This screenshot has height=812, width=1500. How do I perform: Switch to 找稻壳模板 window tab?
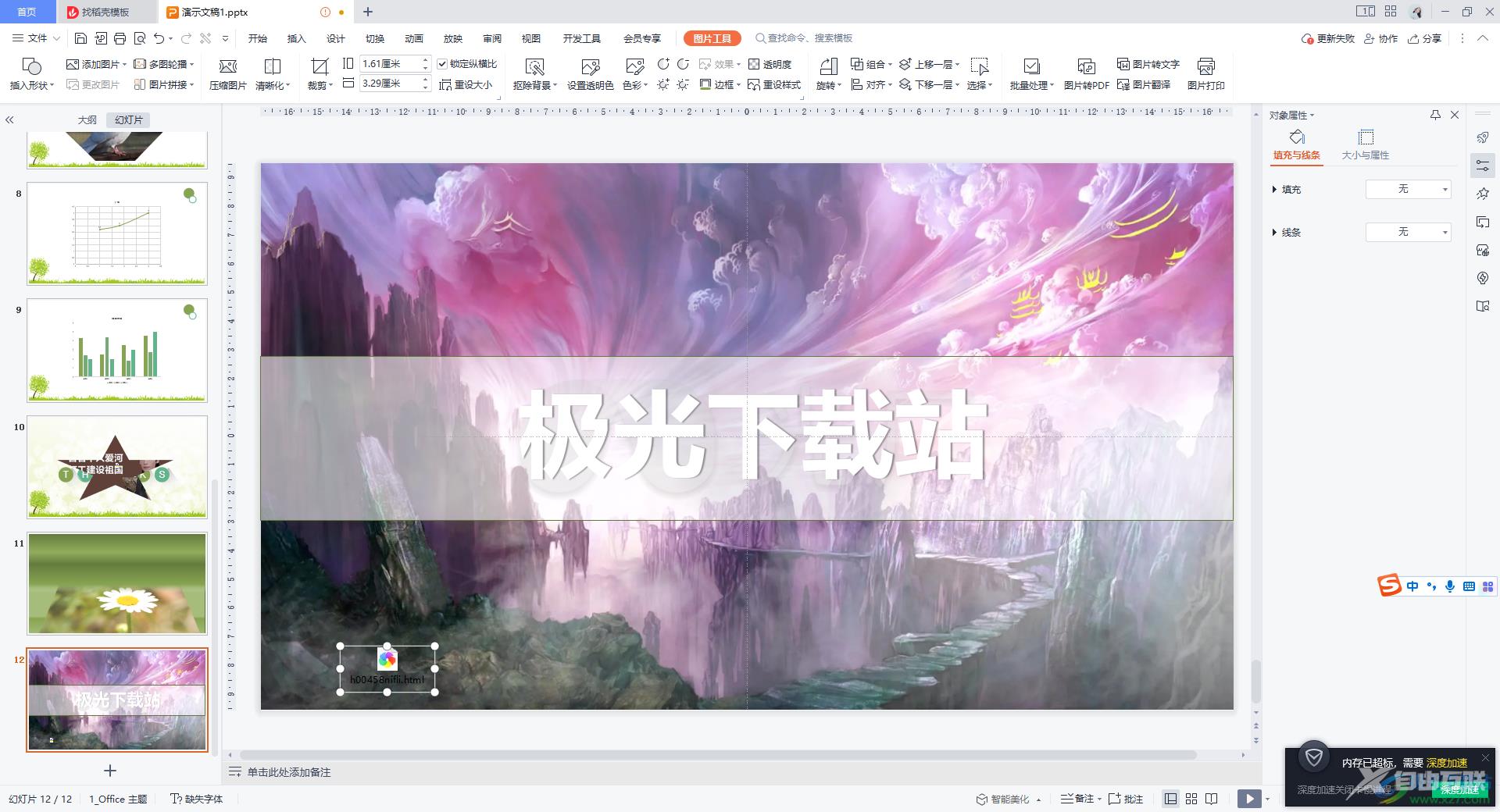tap(106, 12)
